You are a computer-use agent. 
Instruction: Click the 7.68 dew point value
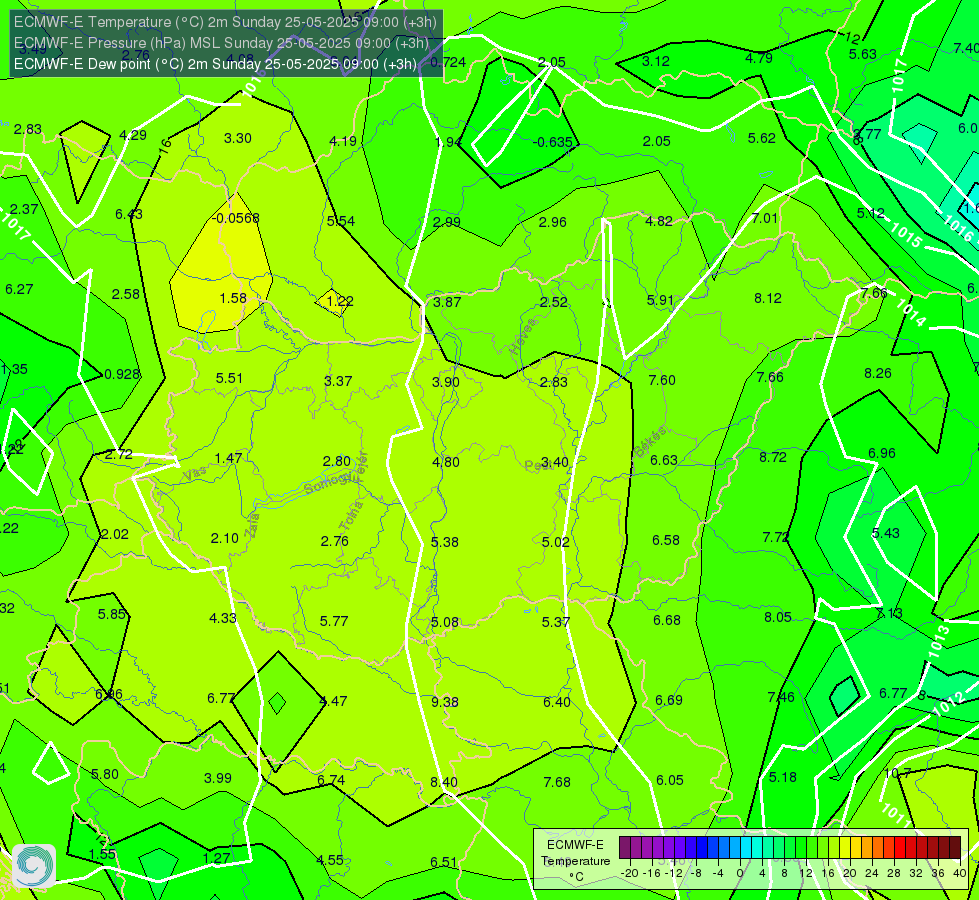[557, 782]
